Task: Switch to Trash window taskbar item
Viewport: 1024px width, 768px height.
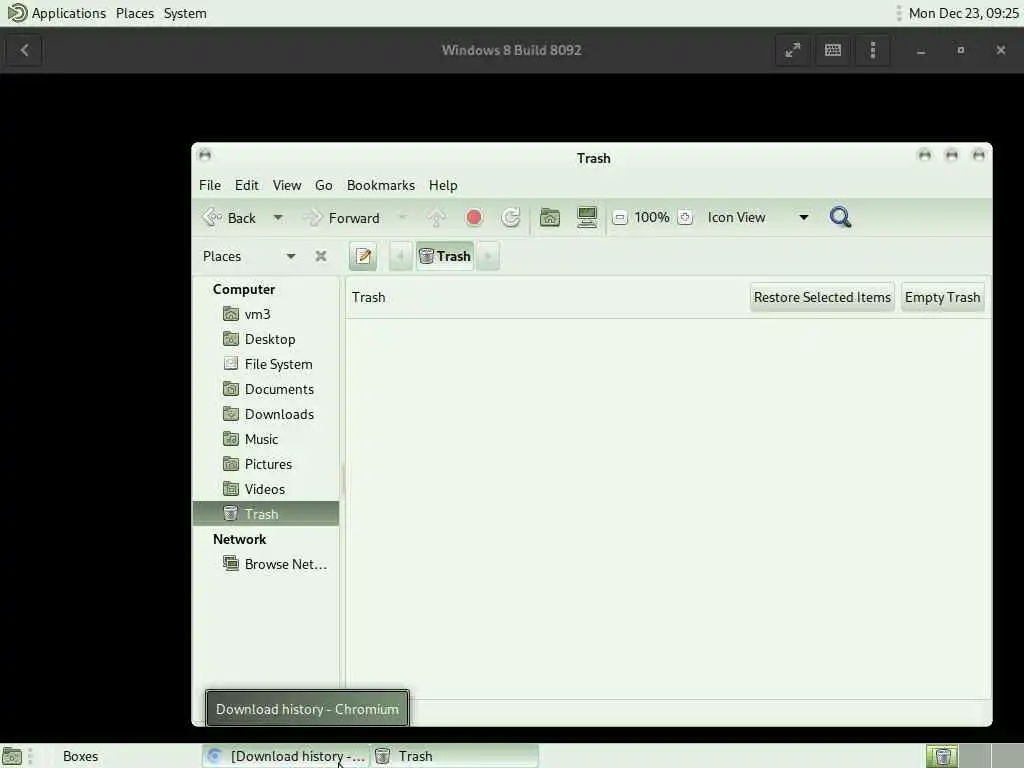Action: click(455, 756)
